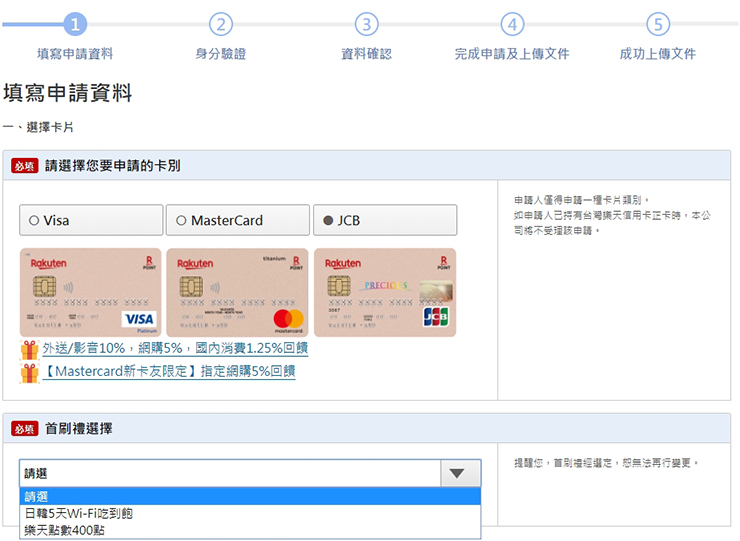Click the VISA logo on the first card
Screen dimensions: 740x541
click(139, 319)
